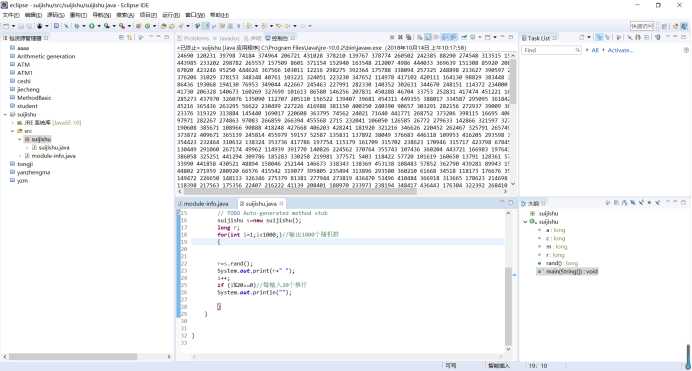Open Java perspective icon at top right
This screenshot has width=692, height=371.
[684, 26]
